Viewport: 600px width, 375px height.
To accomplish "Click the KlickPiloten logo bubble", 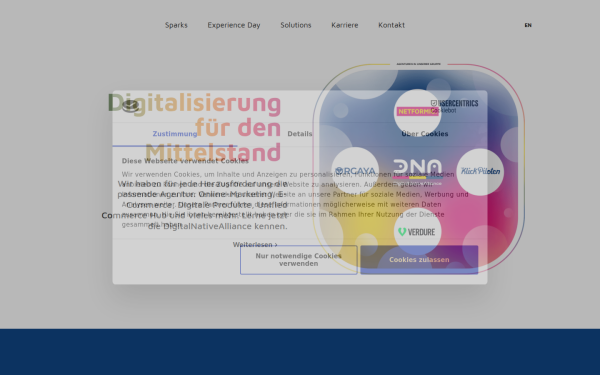I will click(x=480, y=171).
